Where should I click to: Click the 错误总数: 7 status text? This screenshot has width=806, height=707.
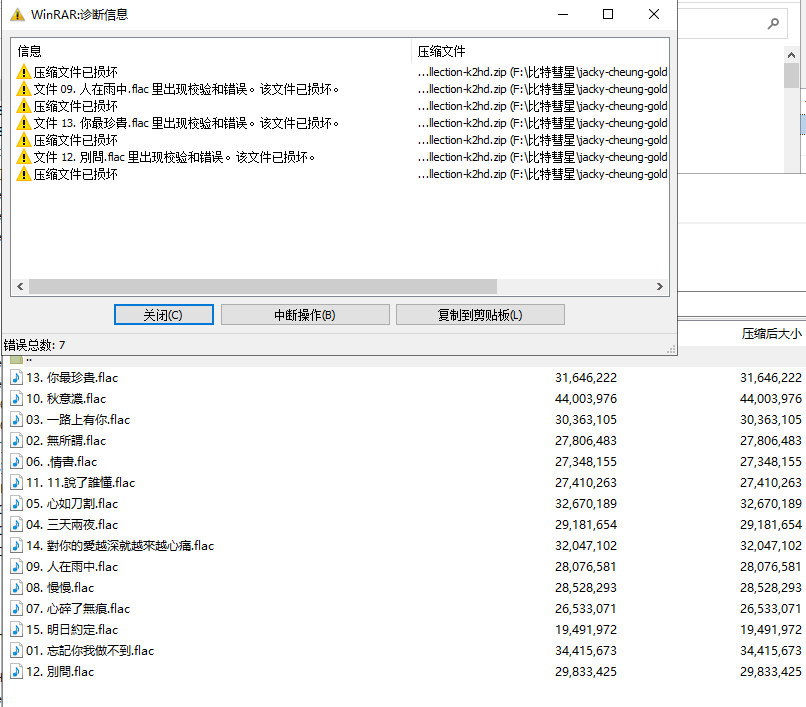coord(34,345)
